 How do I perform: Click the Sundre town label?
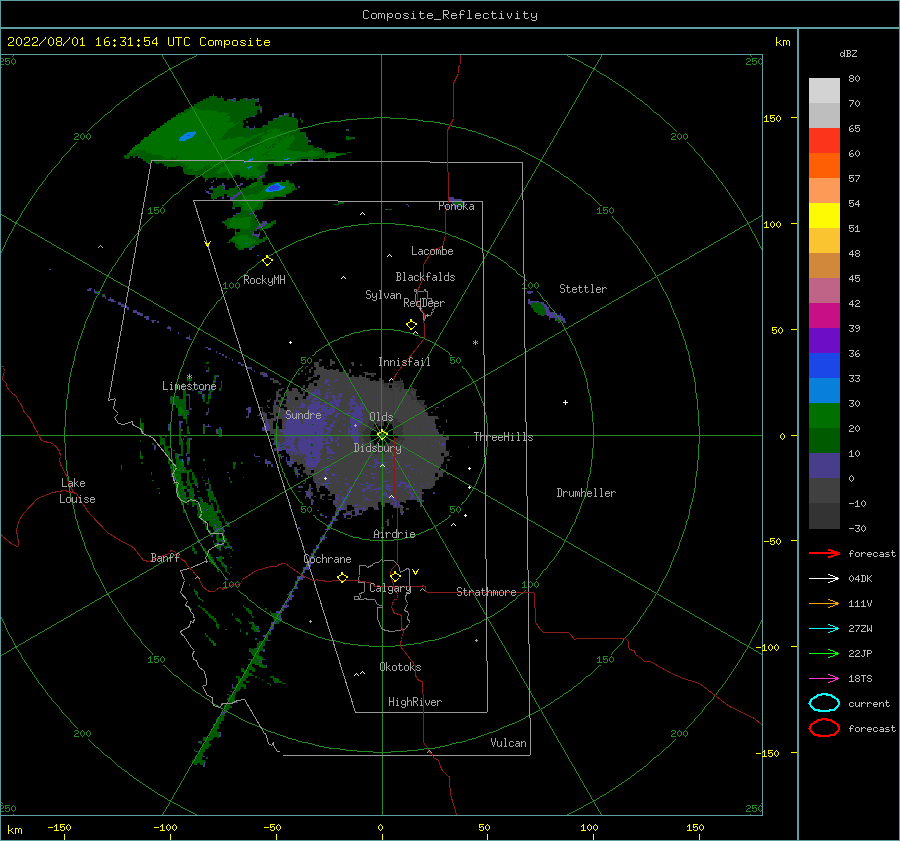pos(303,414)
